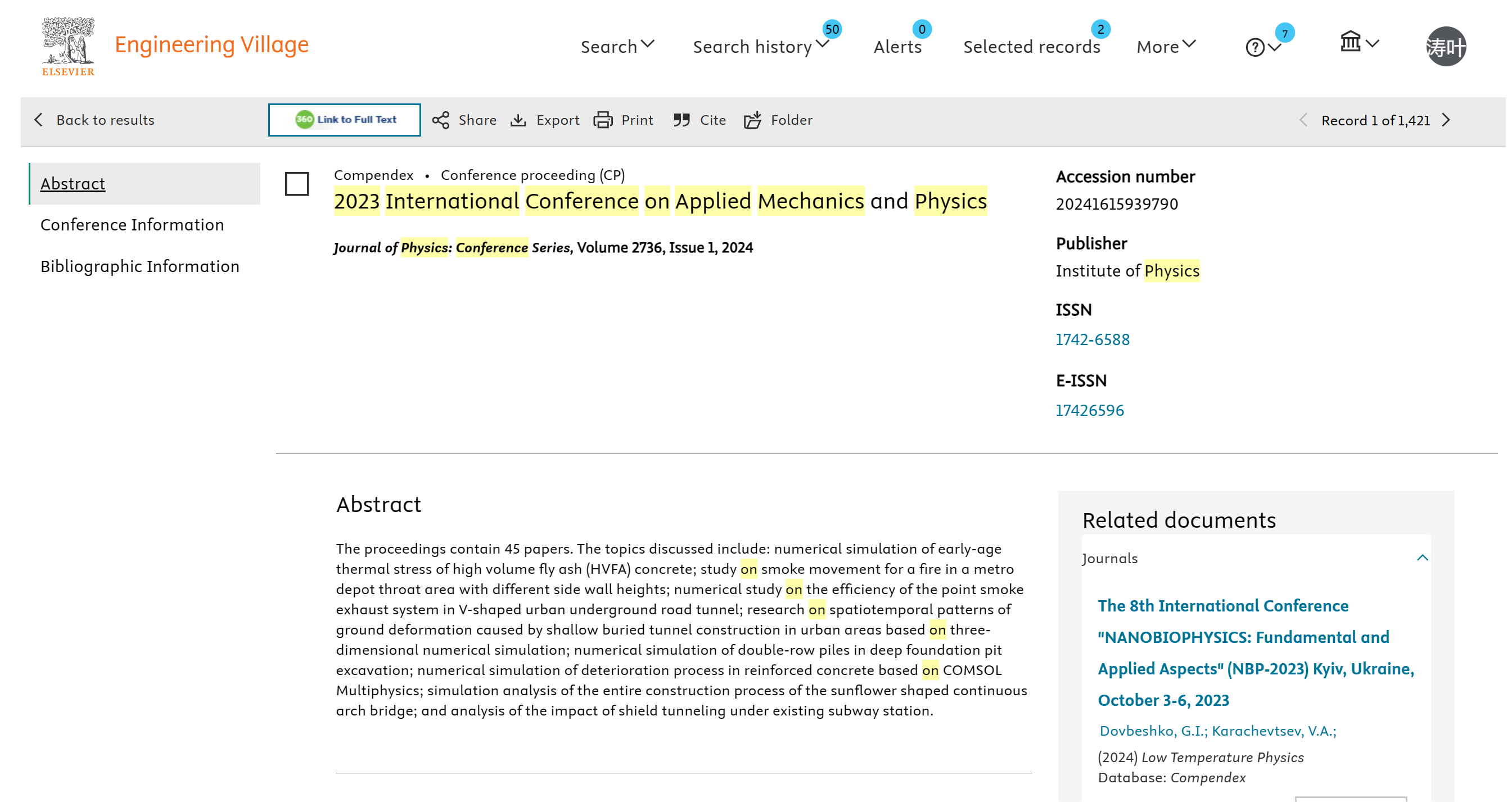The height and width of the screenshot is (802, 1512).
Task: Go to the previous record arrow
Action: tap(1303, 120)
